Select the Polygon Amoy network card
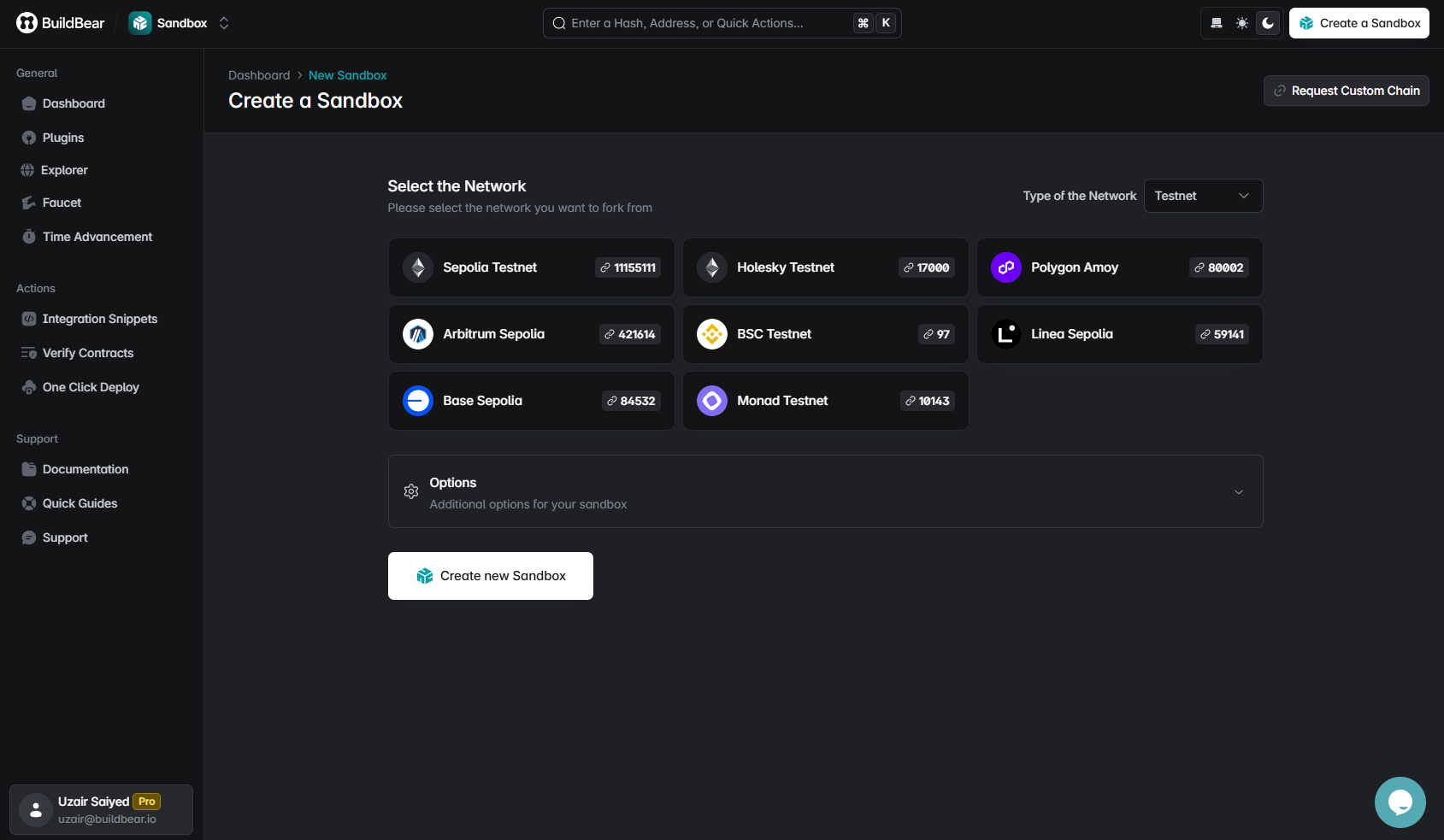 [1119, 267]
